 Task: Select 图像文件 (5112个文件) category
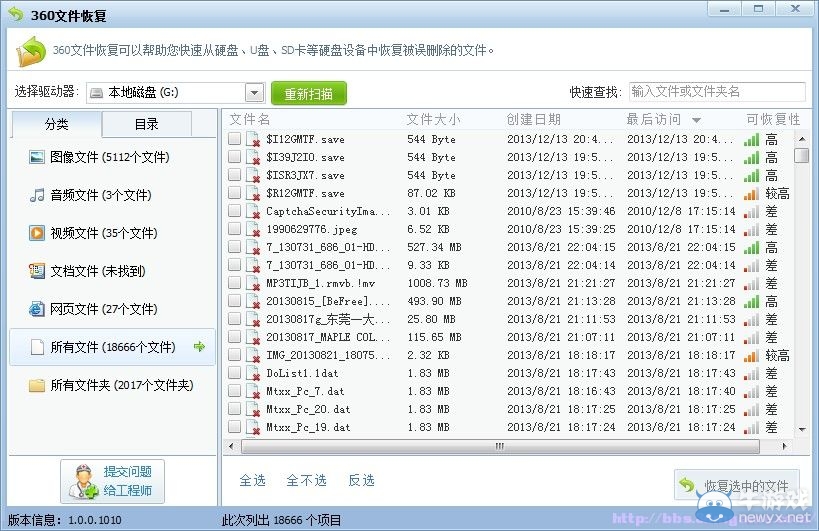tap(112, 157)
